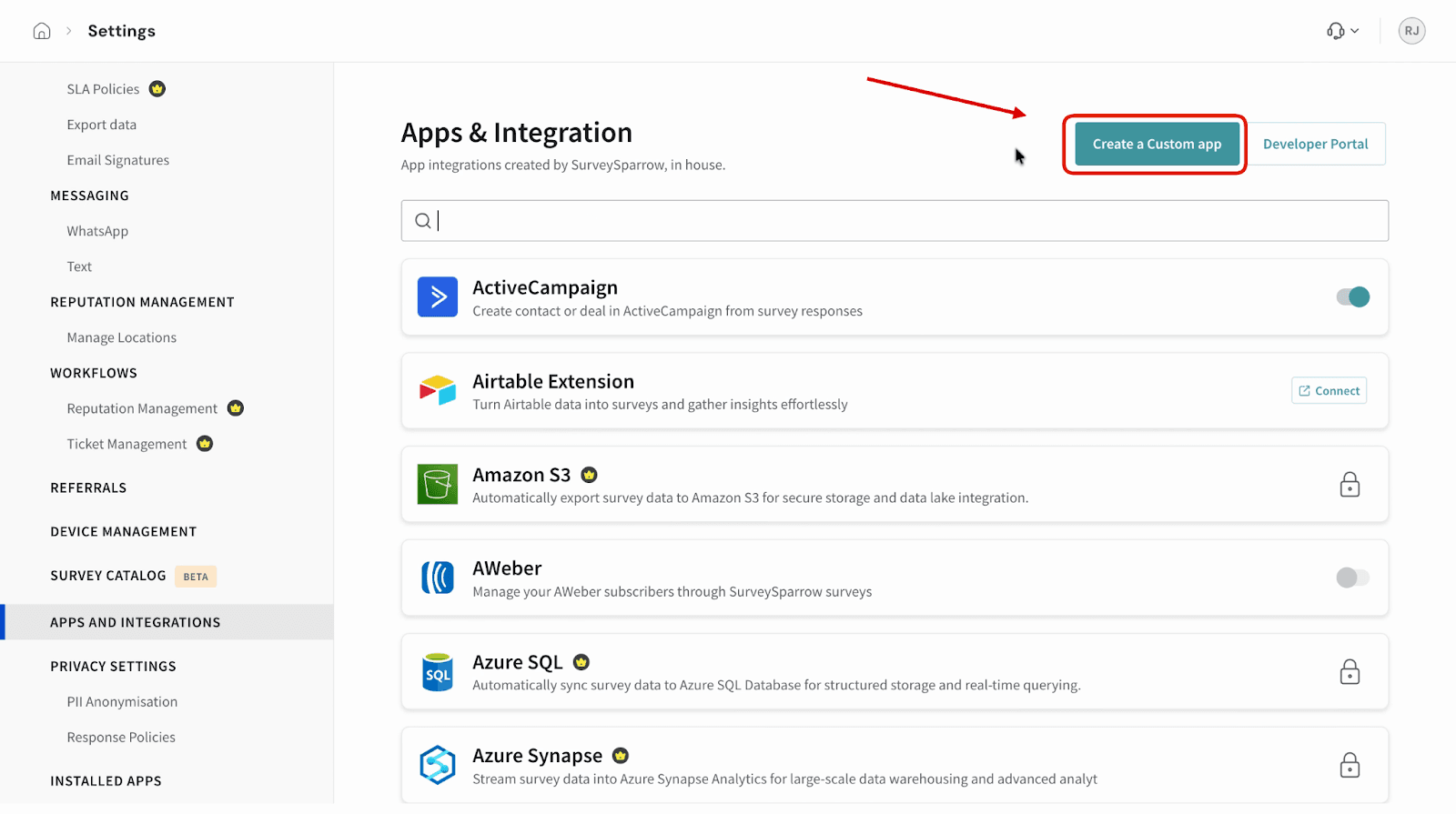Viewport: 1456px width, 814px height.
Task: Open the support headset menu
Action: [1342, 31]
